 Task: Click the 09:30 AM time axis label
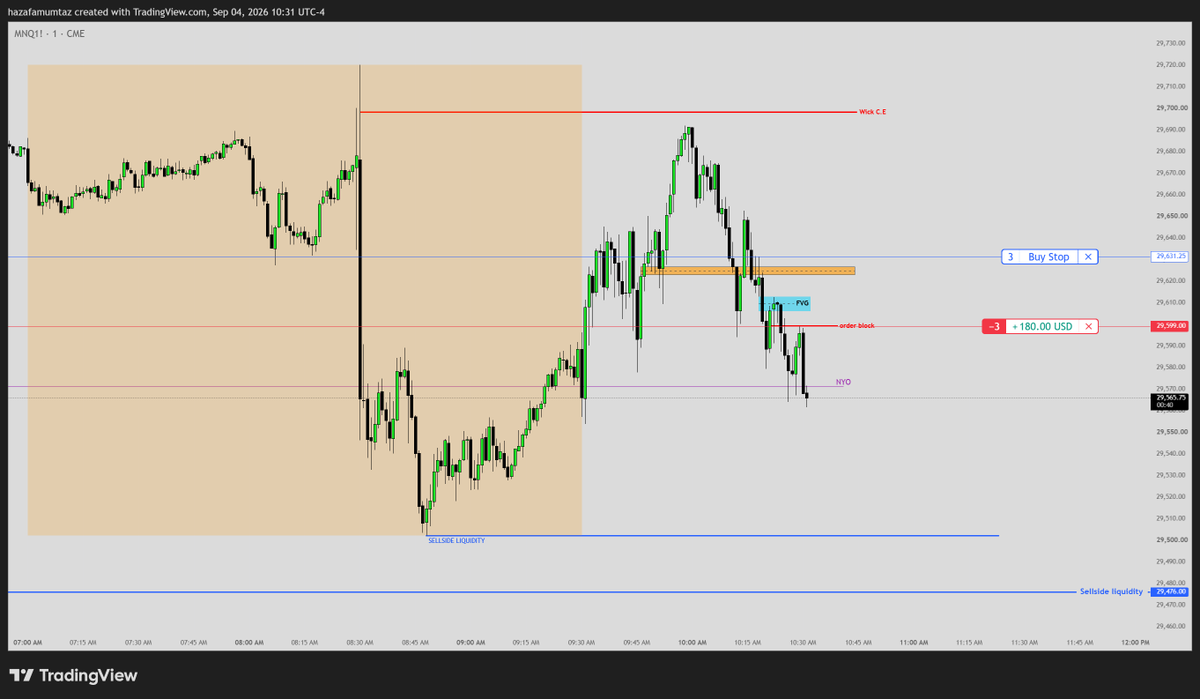click(x=582, y=642)
